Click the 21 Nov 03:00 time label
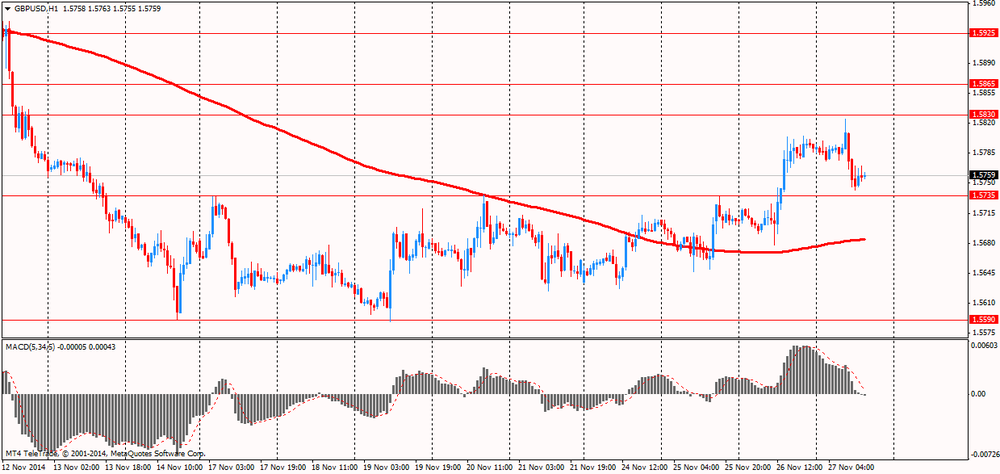The image size is (1000, 474). coord(543,467)
